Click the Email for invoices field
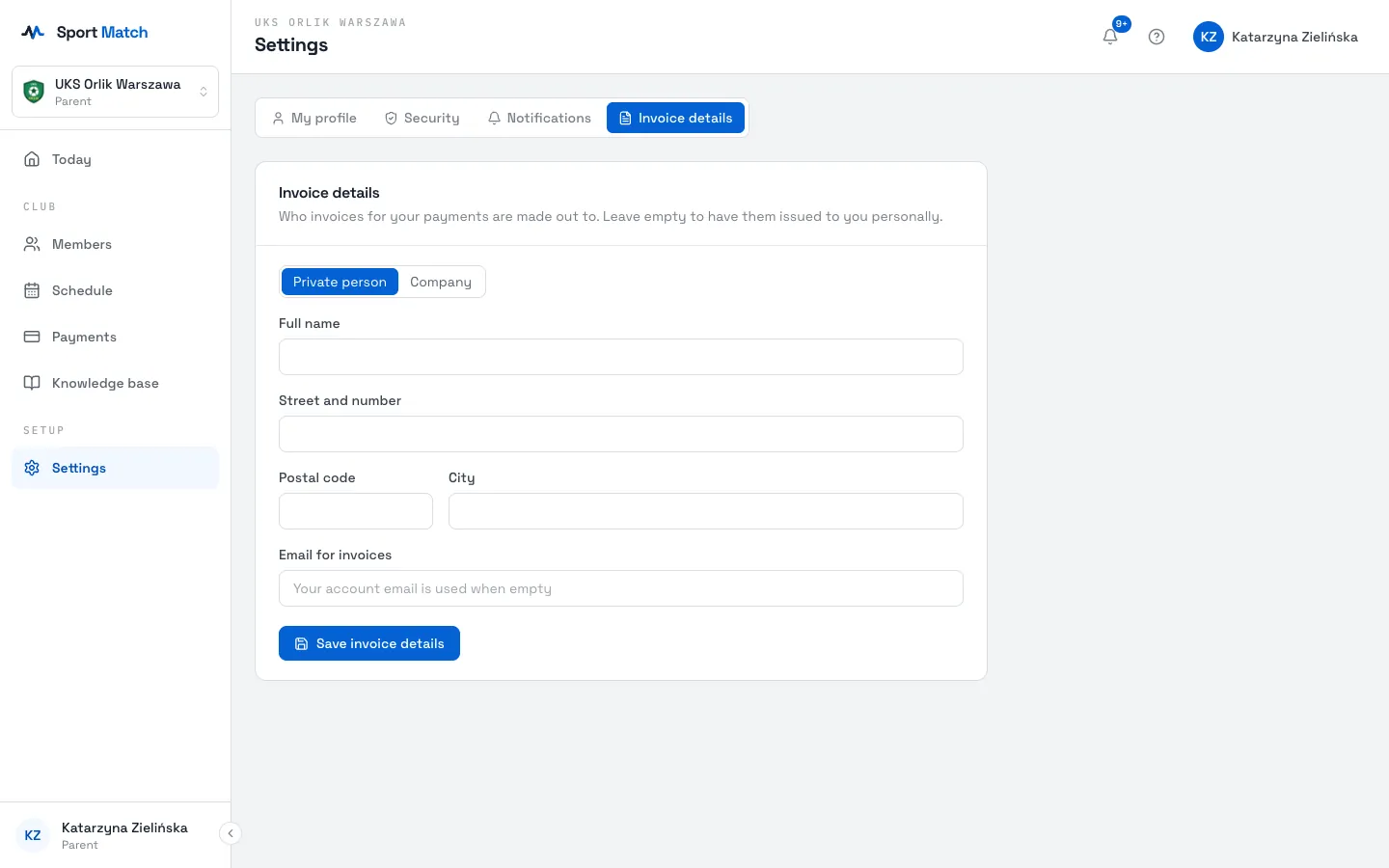This screenshot has height=868, width=1389. [x=621, y=588]
